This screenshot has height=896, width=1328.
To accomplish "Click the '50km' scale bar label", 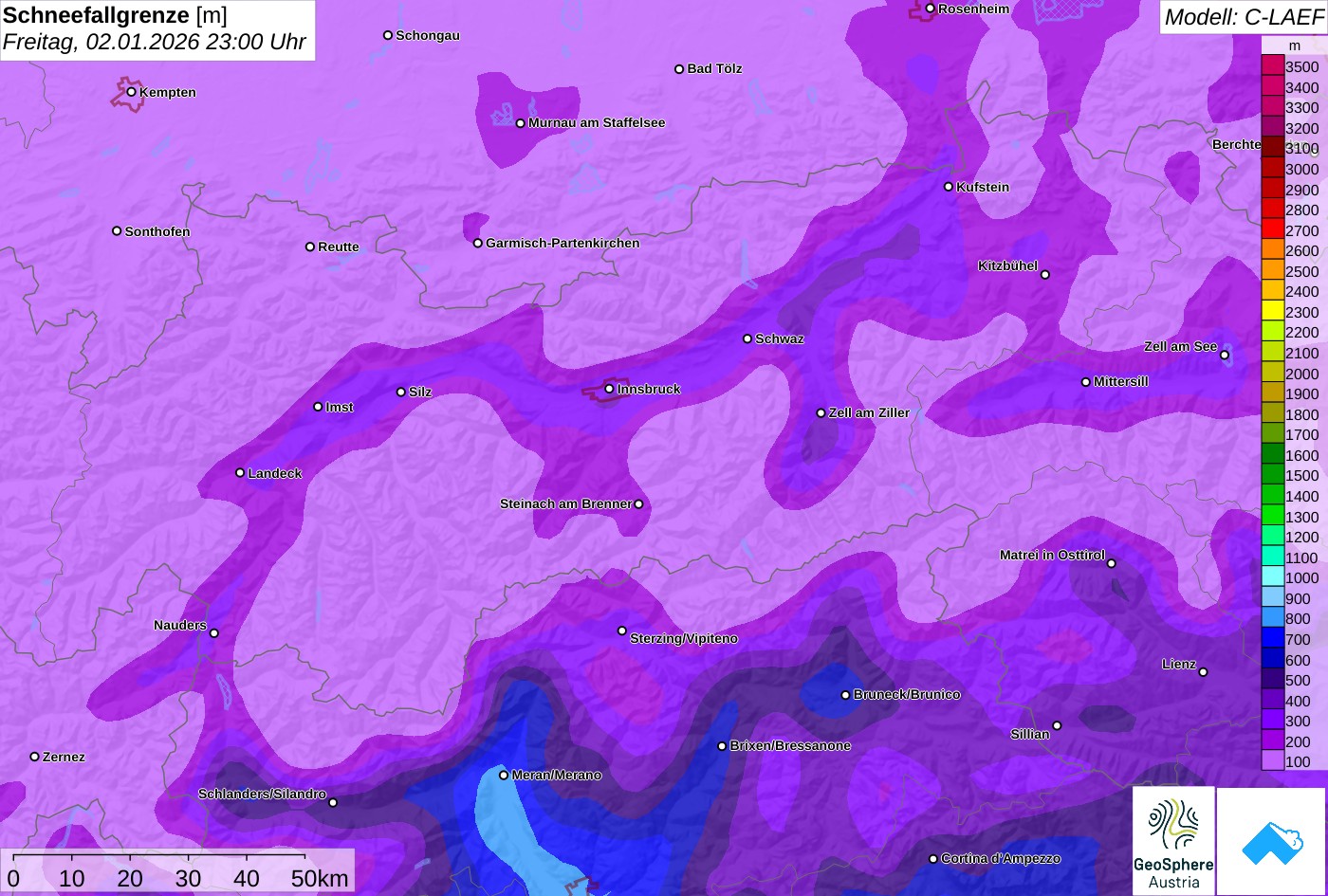I will pos(320,878).
